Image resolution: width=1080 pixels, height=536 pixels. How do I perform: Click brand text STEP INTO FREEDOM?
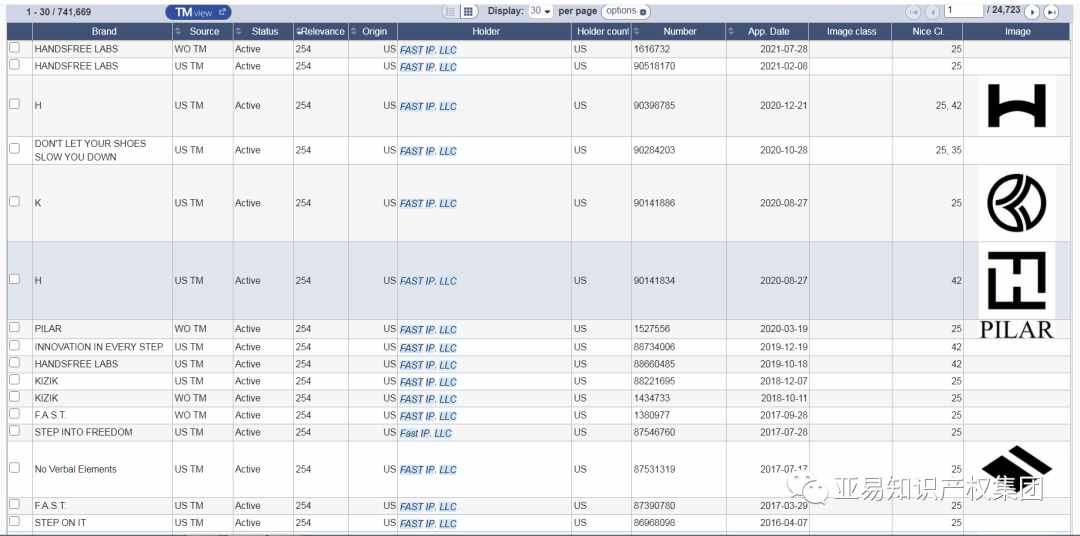tap(83, 432)
